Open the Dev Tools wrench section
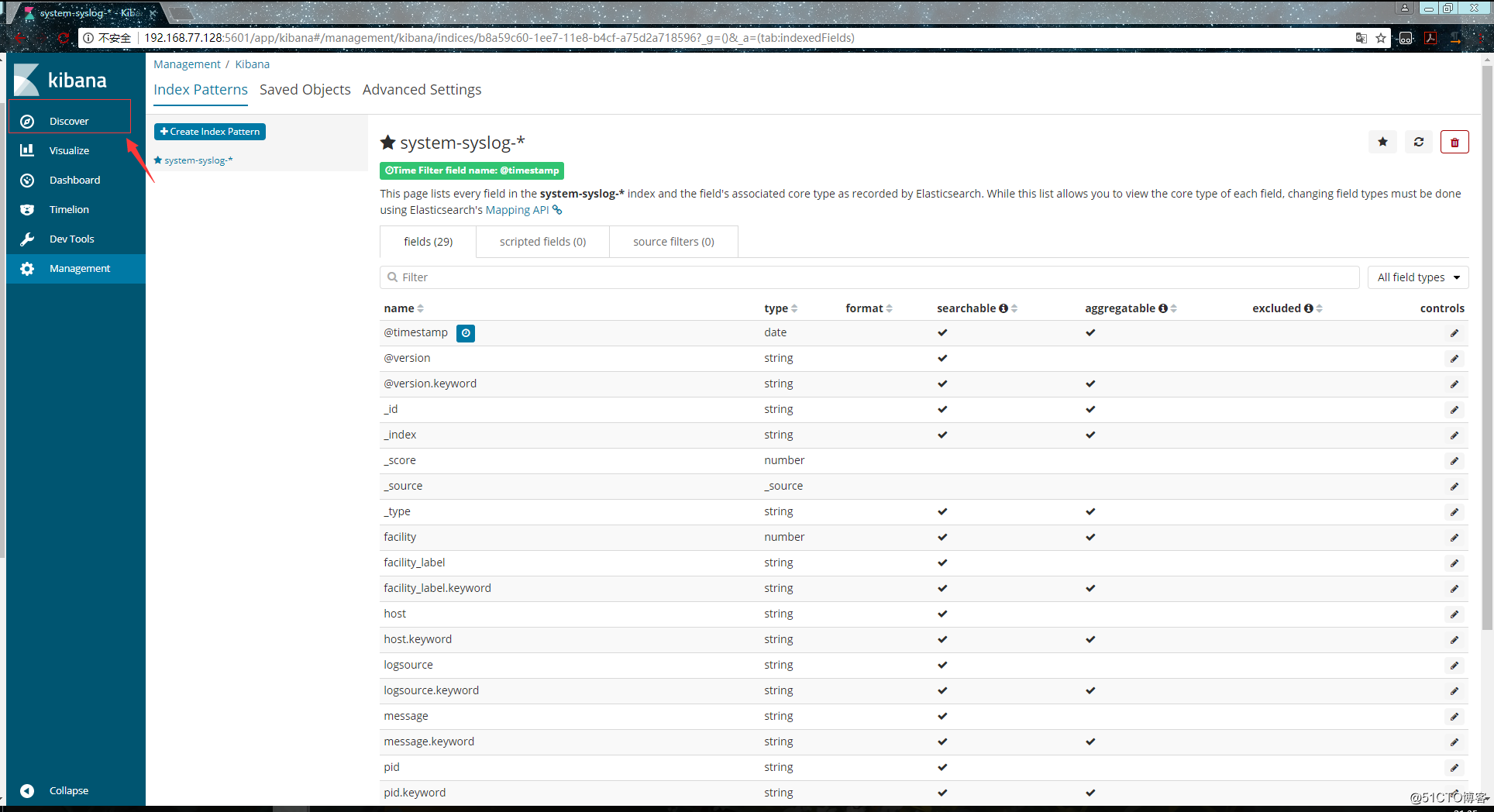1494x812 pixels. click(71, 239)
